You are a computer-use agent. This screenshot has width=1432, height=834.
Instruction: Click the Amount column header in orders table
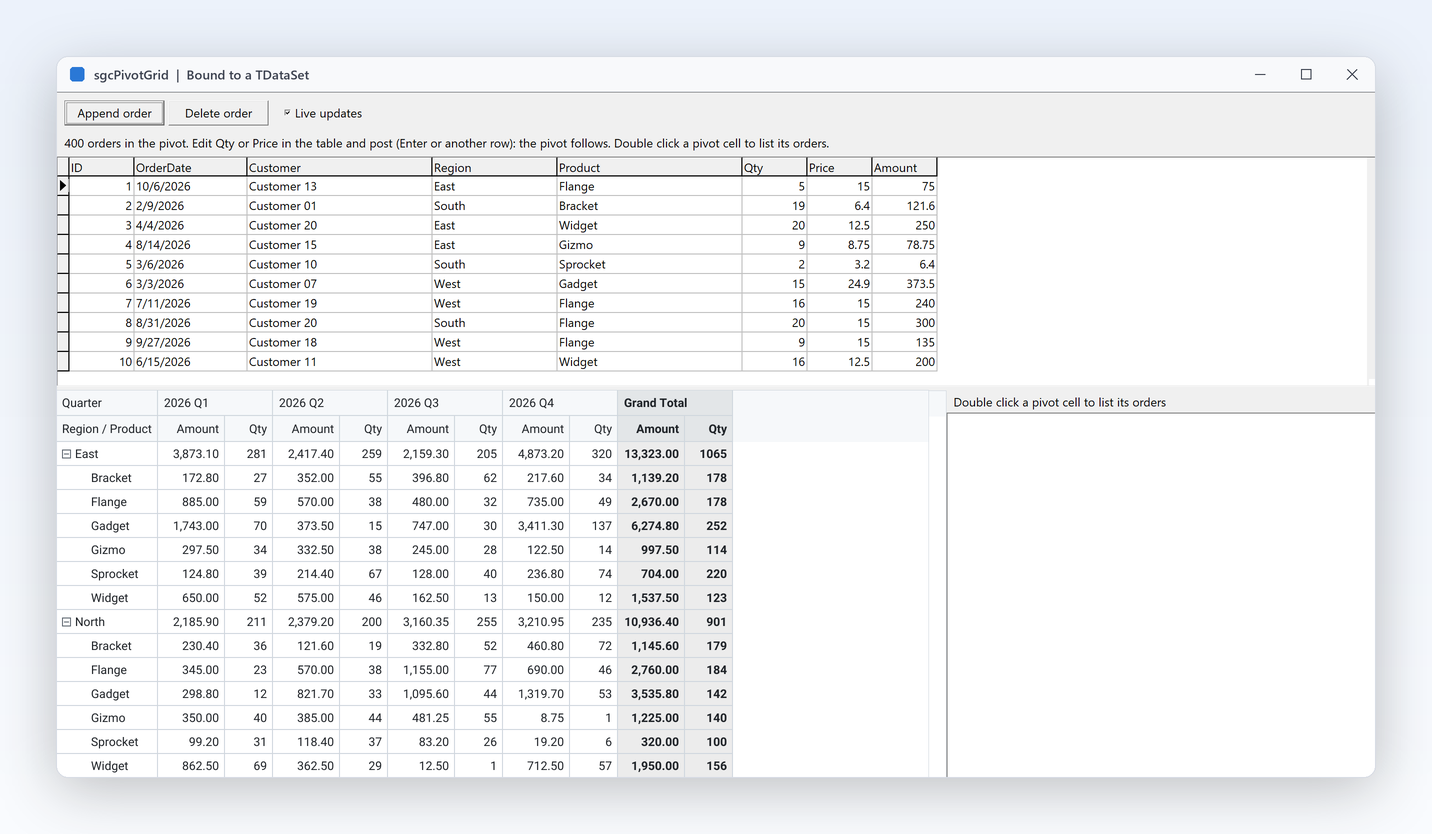[905, 167]
